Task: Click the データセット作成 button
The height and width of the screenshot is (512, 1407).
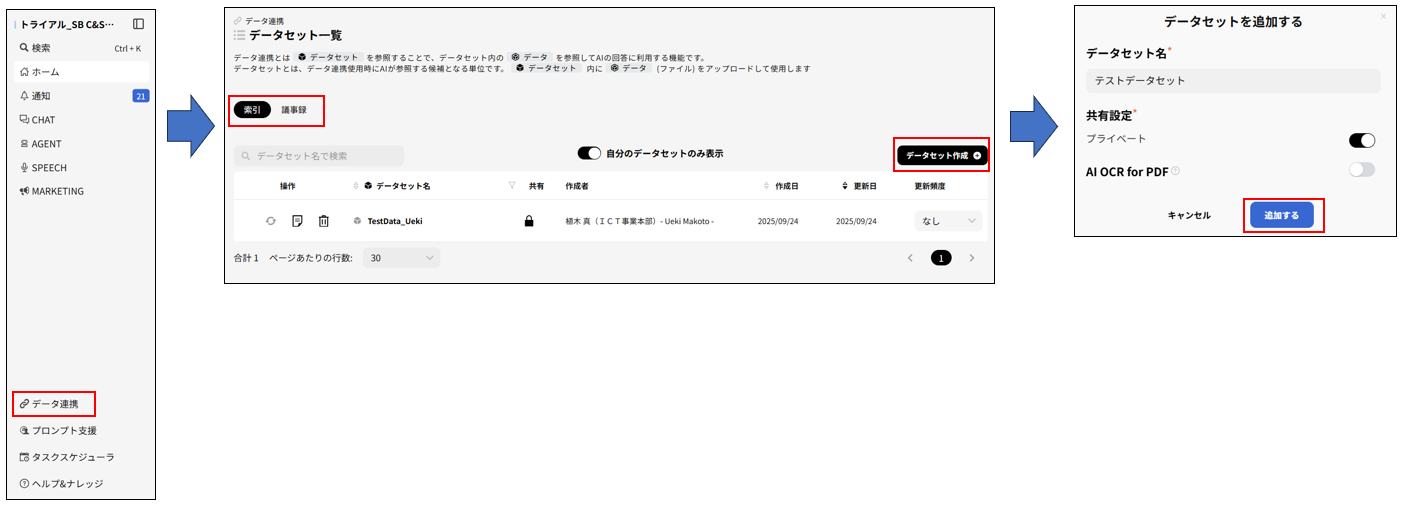Action: click(x=942, y=155)
